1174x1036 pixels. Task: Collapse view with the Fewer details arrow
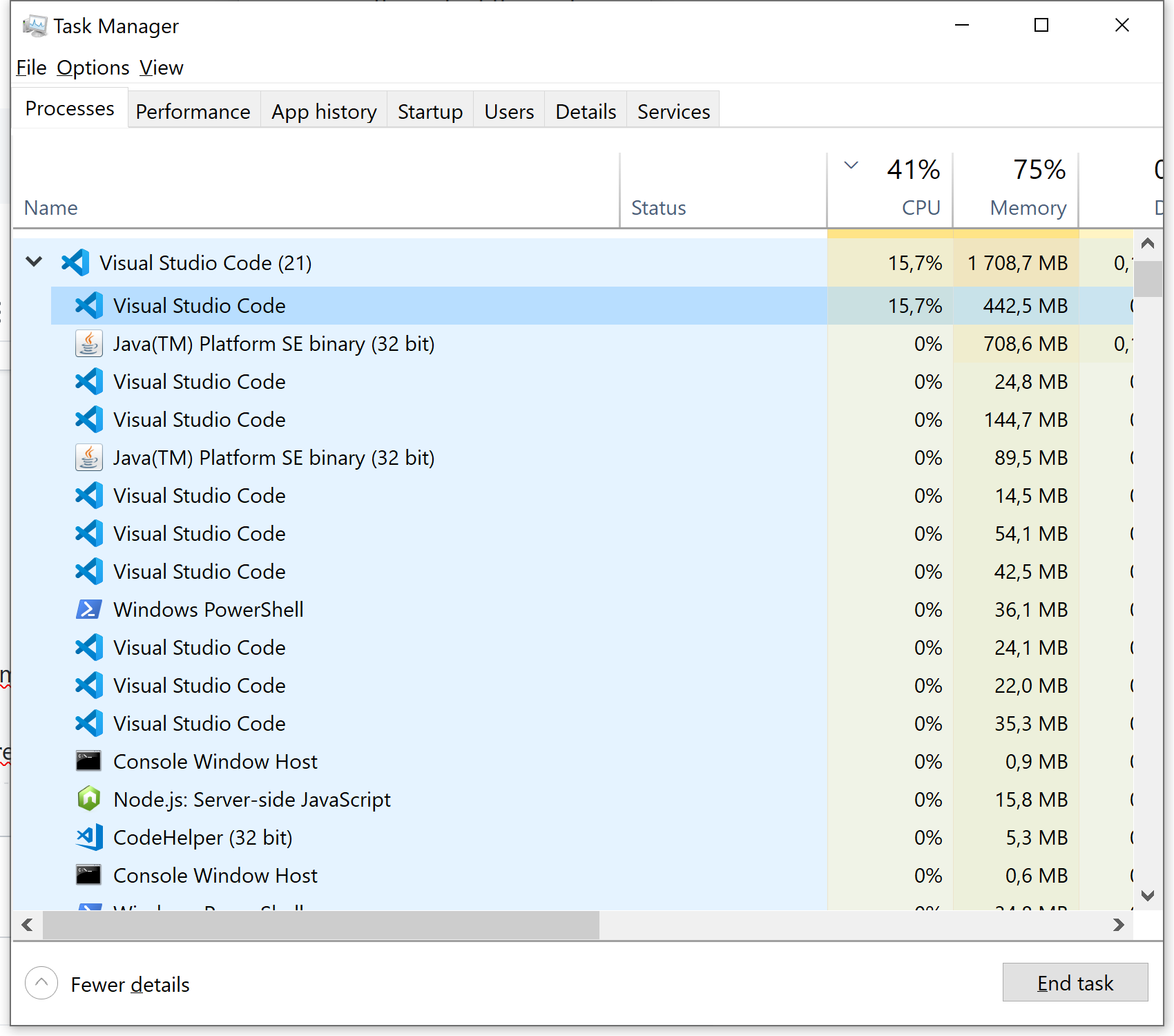pyautogui.click(x=41, y=983)
